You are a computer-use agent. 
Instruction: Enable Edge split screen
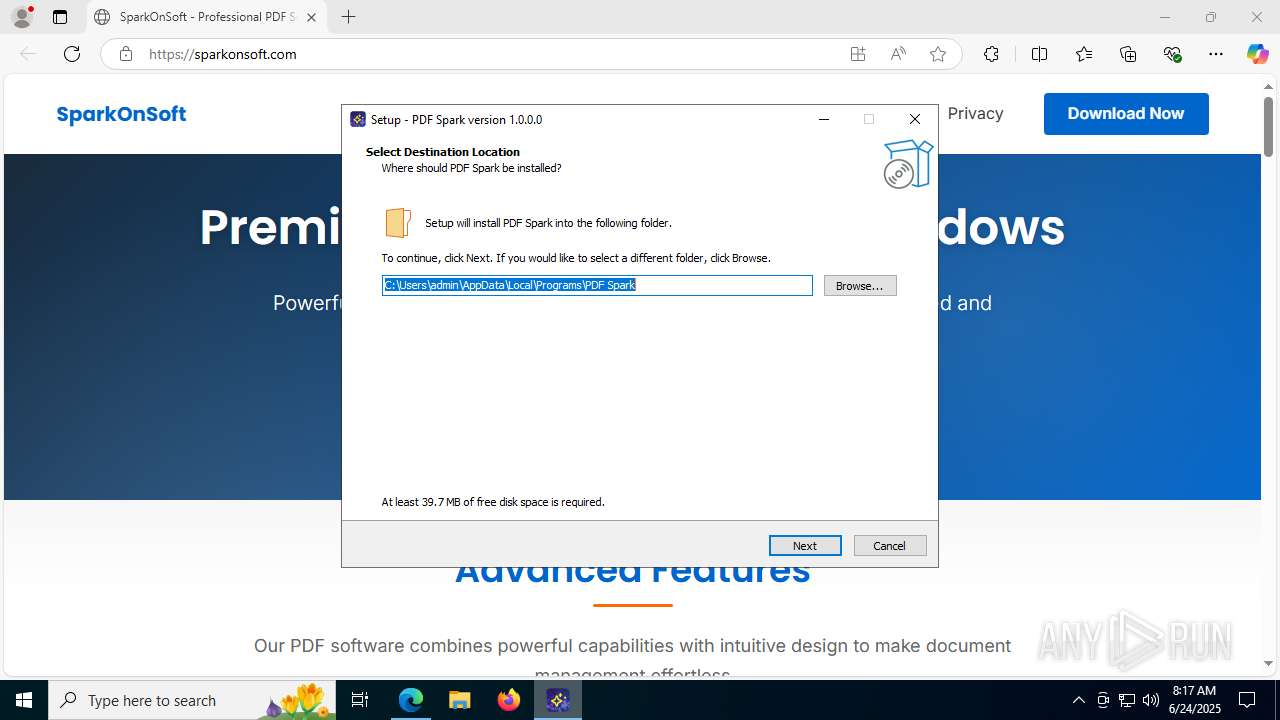1039,54
